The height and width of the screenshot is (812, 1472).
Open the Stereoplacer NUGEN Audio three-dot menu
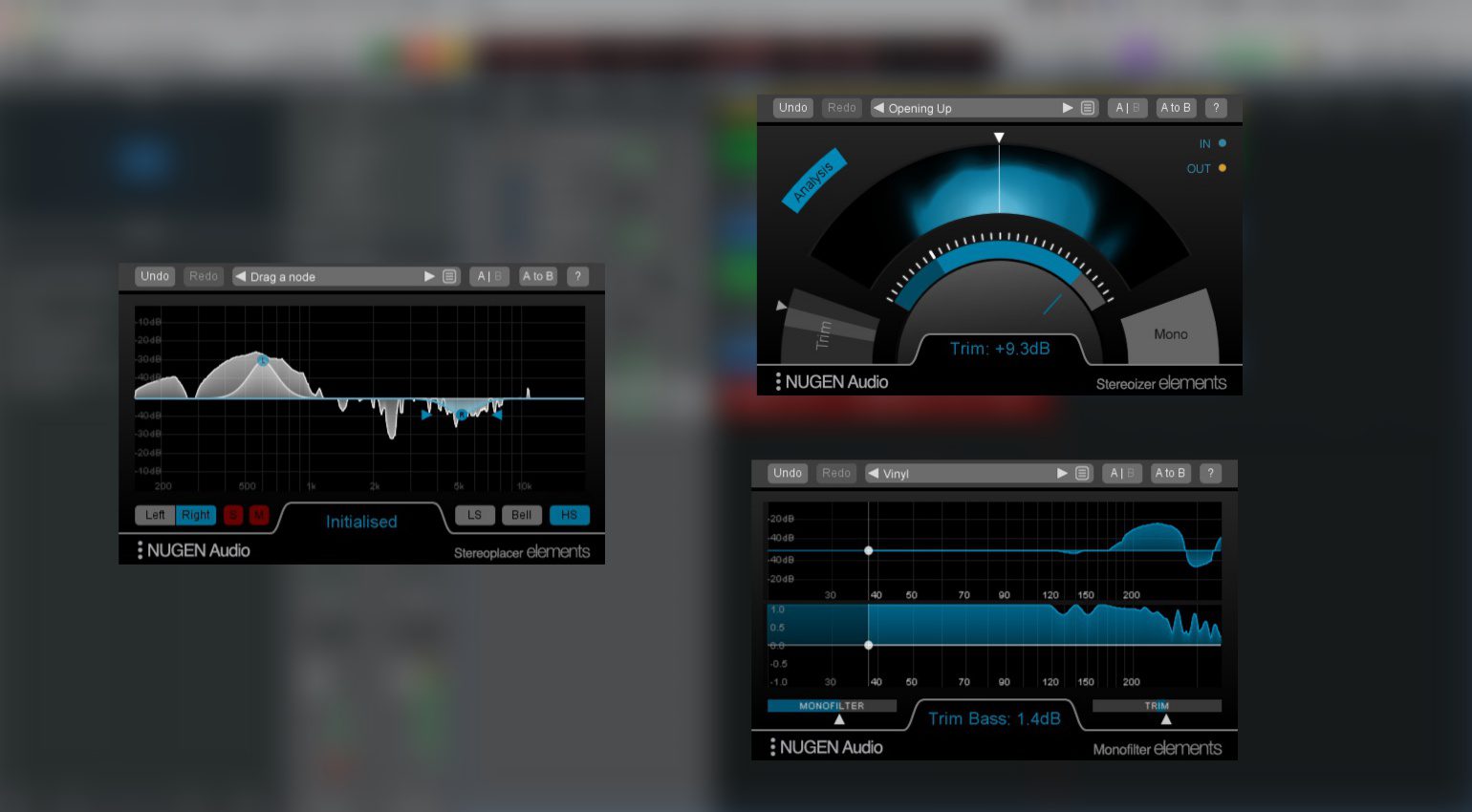point(140,550)
